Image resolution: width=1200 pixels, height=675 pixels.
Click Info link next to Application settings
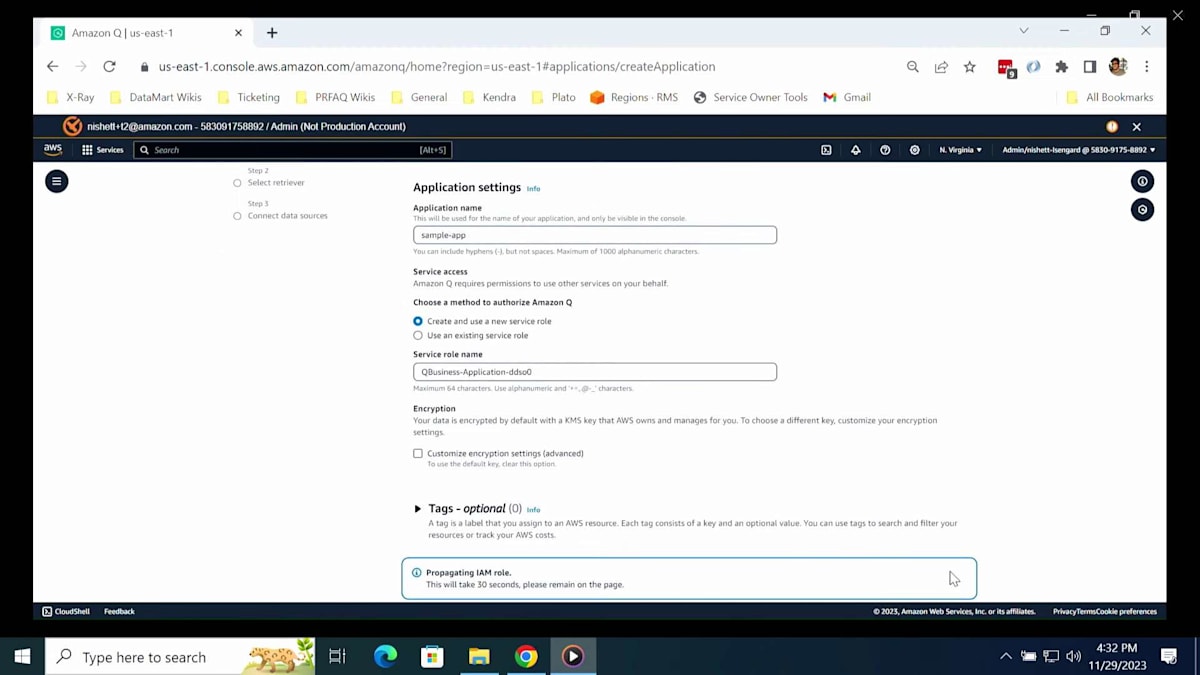(533, 189)
